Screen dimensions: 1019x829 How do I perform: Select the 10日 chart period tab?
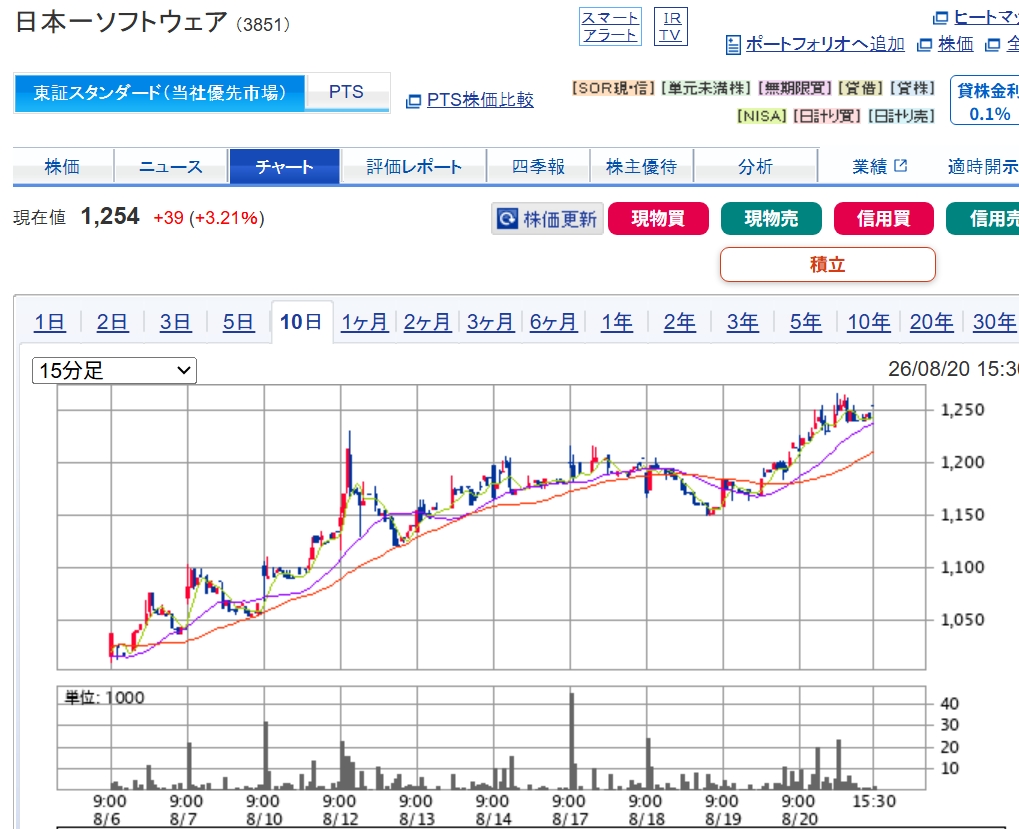302,322
